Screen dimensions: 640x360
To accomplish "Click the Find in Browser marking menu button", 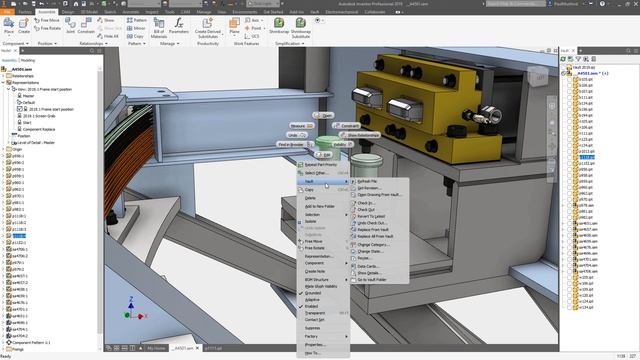I will [295, 144].
